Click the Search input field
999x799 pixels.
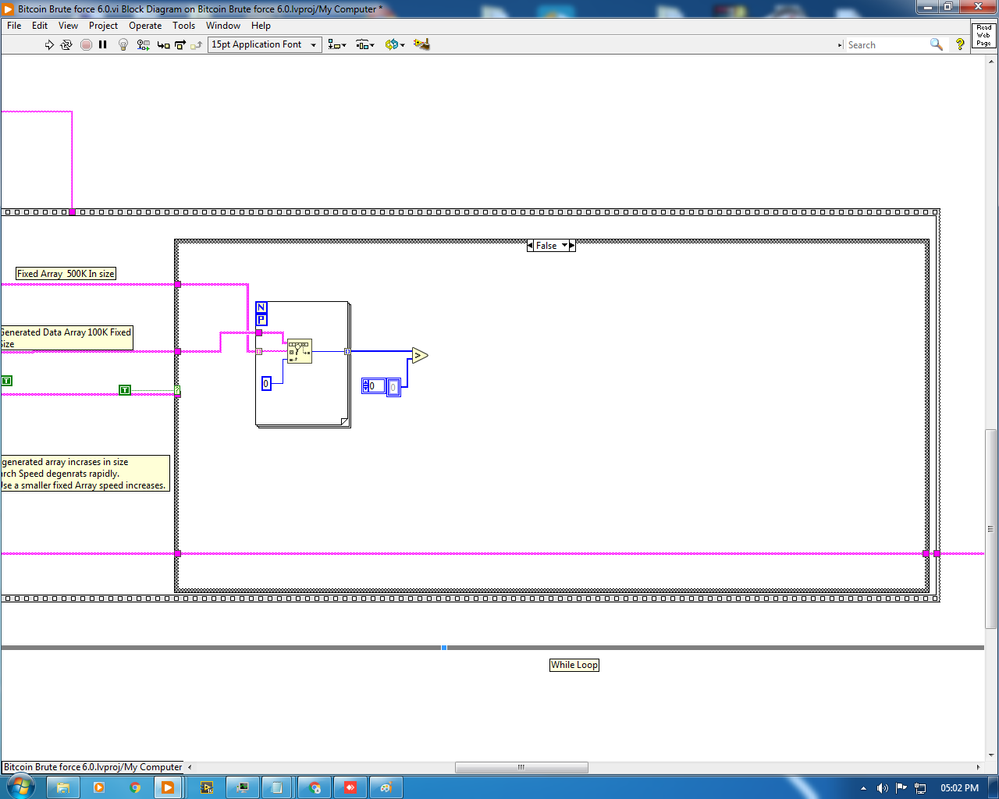tap(886, 45)
